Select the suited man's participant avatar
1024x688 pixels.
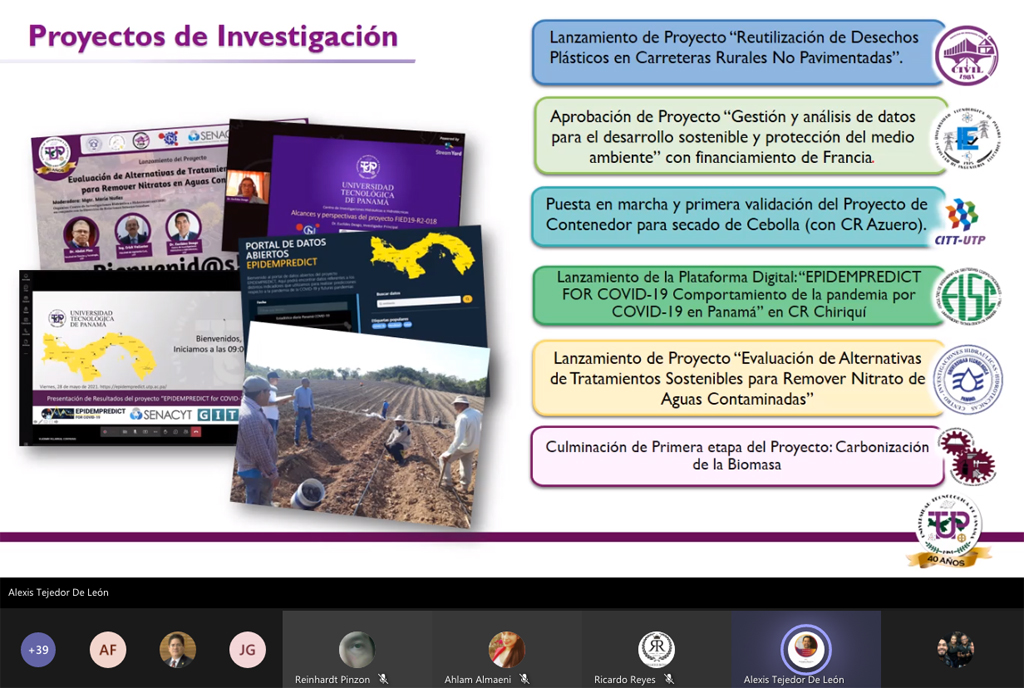point(178,650)
